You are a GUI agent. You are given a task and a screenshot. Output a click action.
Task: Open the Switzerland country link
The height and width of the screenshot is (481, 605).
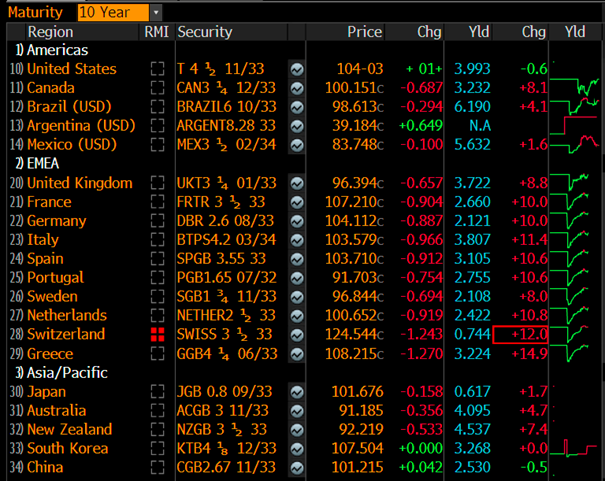[x=66, y=334]
